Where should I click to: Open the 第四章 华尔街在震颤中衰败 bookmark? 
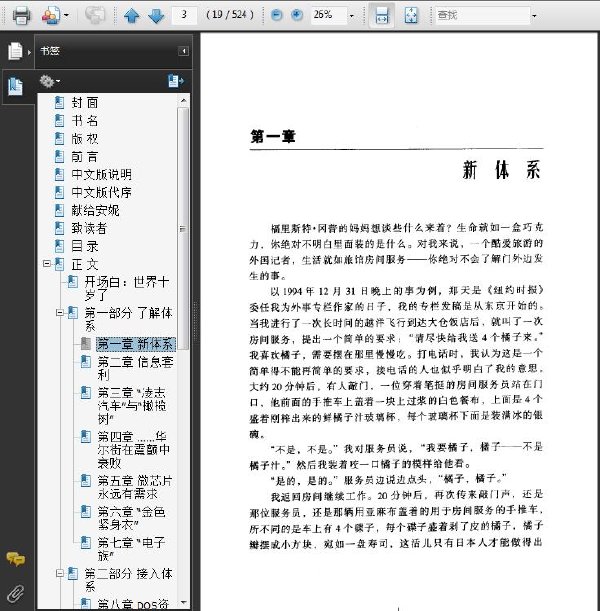click(x=134, y=450)
